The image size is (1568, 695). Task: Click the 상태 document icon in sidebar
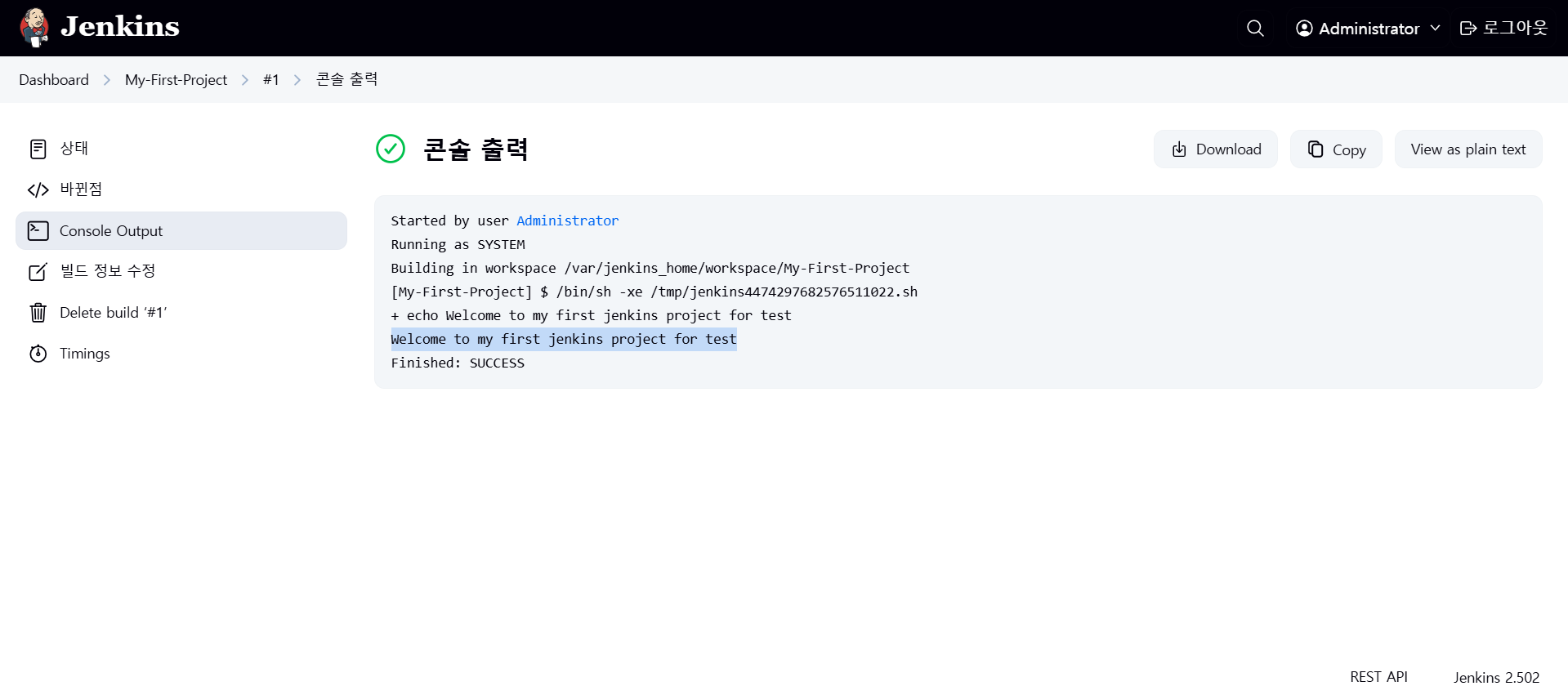point(38,149)
